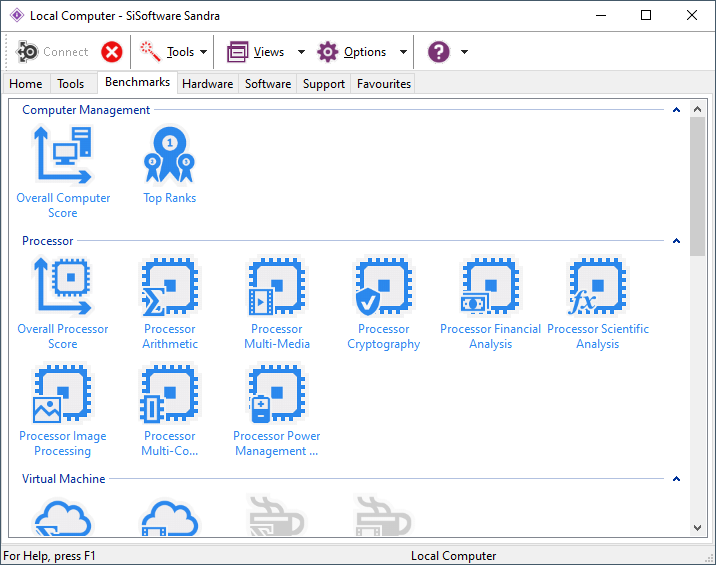Click the Connect toolbar icon

coord(27,52)
